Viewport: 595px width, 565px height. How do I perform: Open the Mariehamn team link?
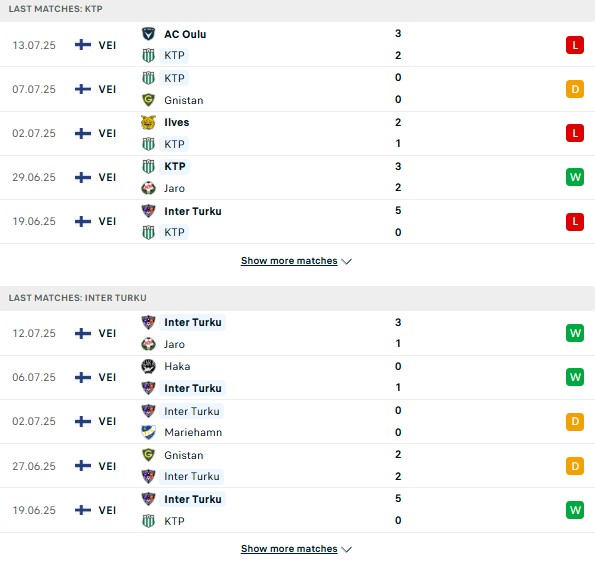(193, 432)
